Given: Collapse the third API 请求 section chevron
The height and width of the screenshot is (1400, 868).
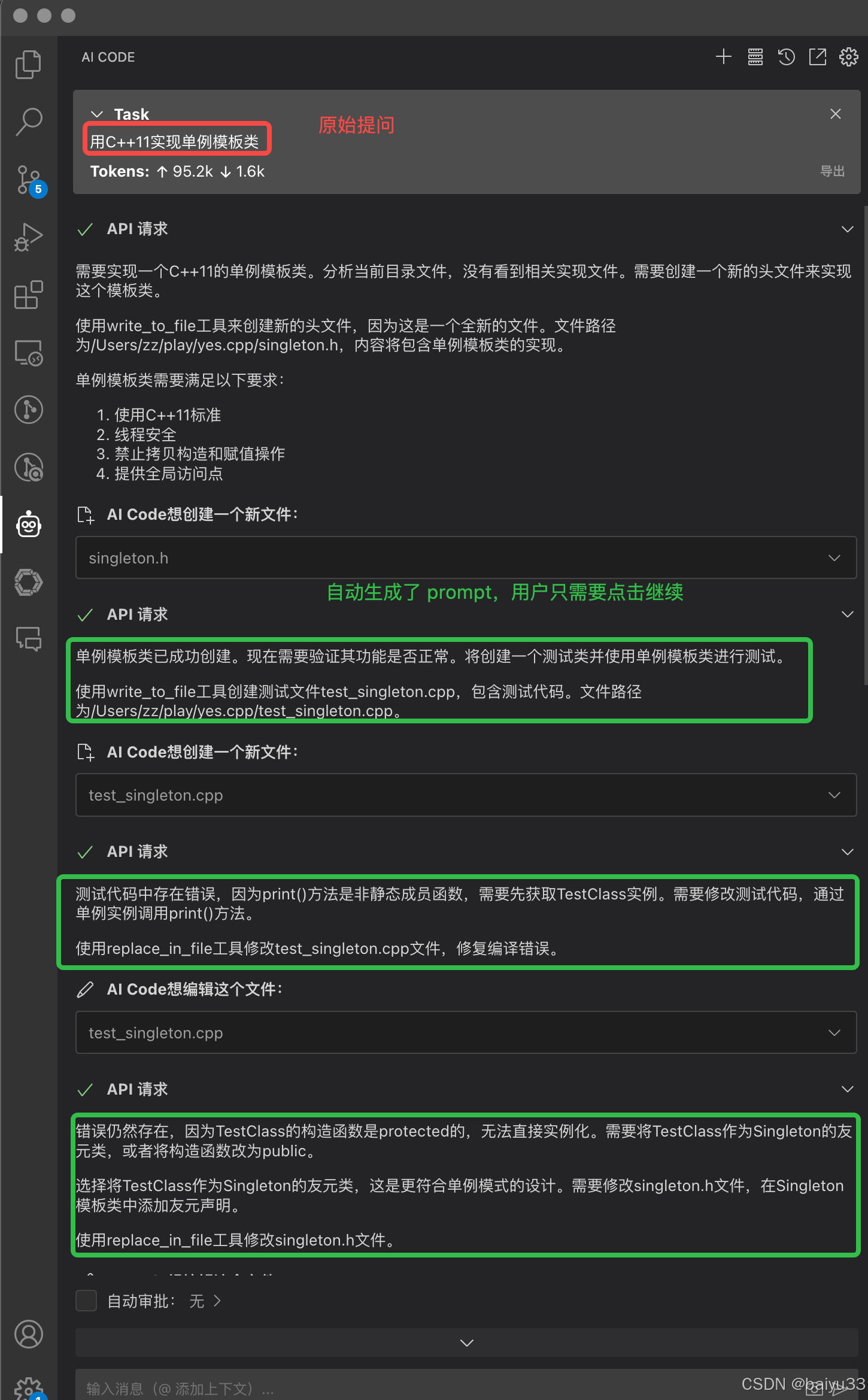Looking at the screenshot, I should [x=848, y=851].
